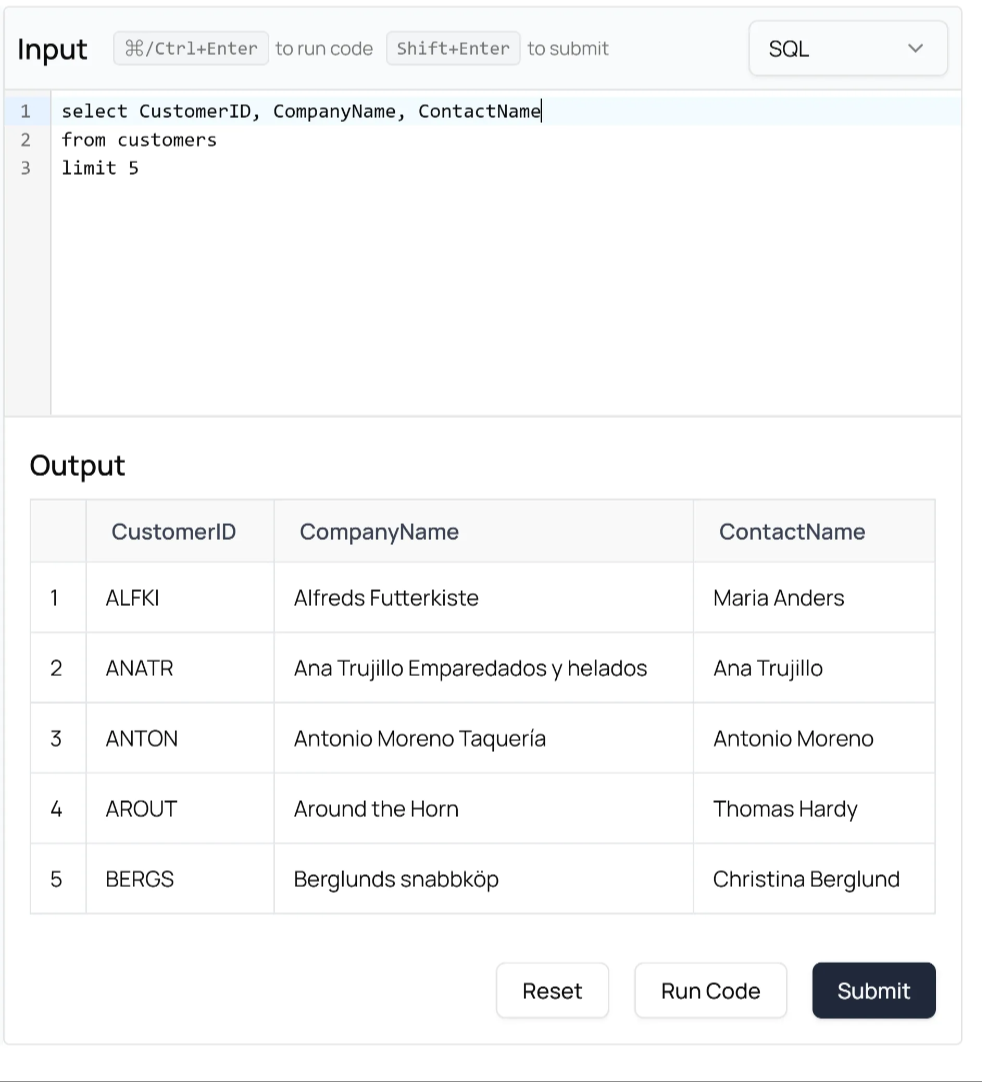The image size is (982, 1082).
Task: Select the CompanyName column header
Action: point(379,532)
